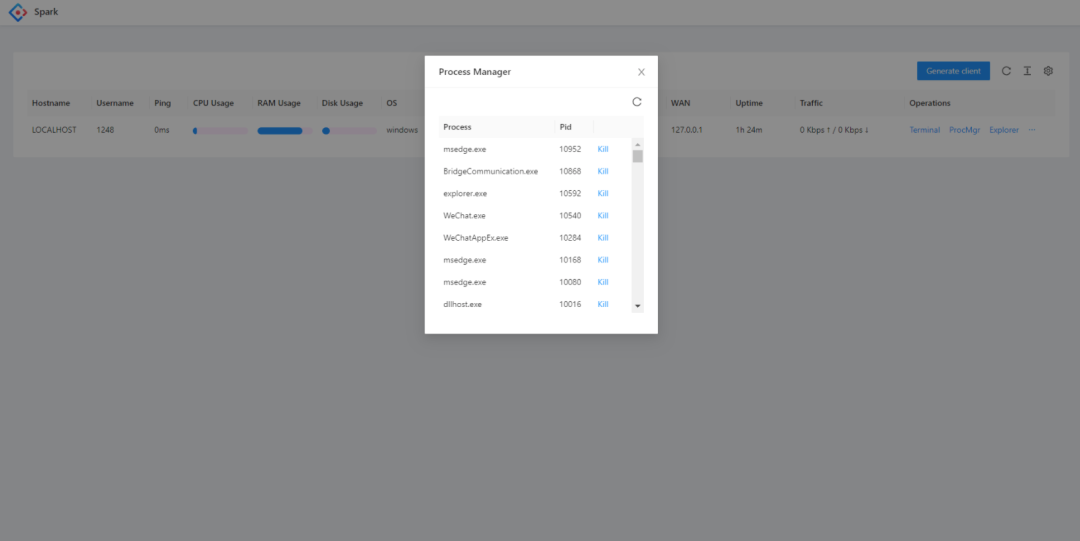Select the dllhost.exe process name
Viewport: 1080px width, 541px height.
tap(462, 304)
